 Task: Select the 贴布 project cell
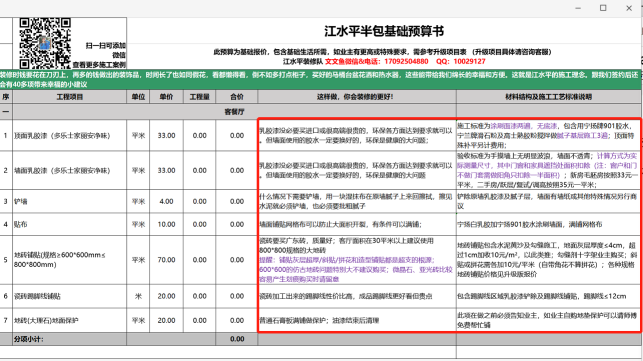(70, 224)
